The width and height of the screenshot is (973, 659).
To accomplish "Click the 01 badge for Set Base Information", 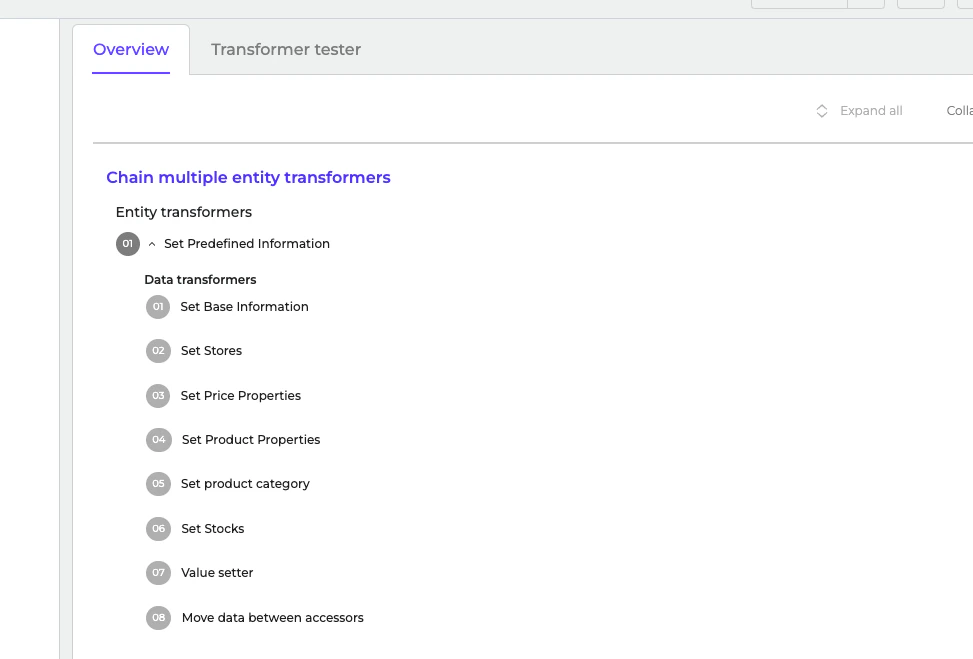I will (158, 307).
